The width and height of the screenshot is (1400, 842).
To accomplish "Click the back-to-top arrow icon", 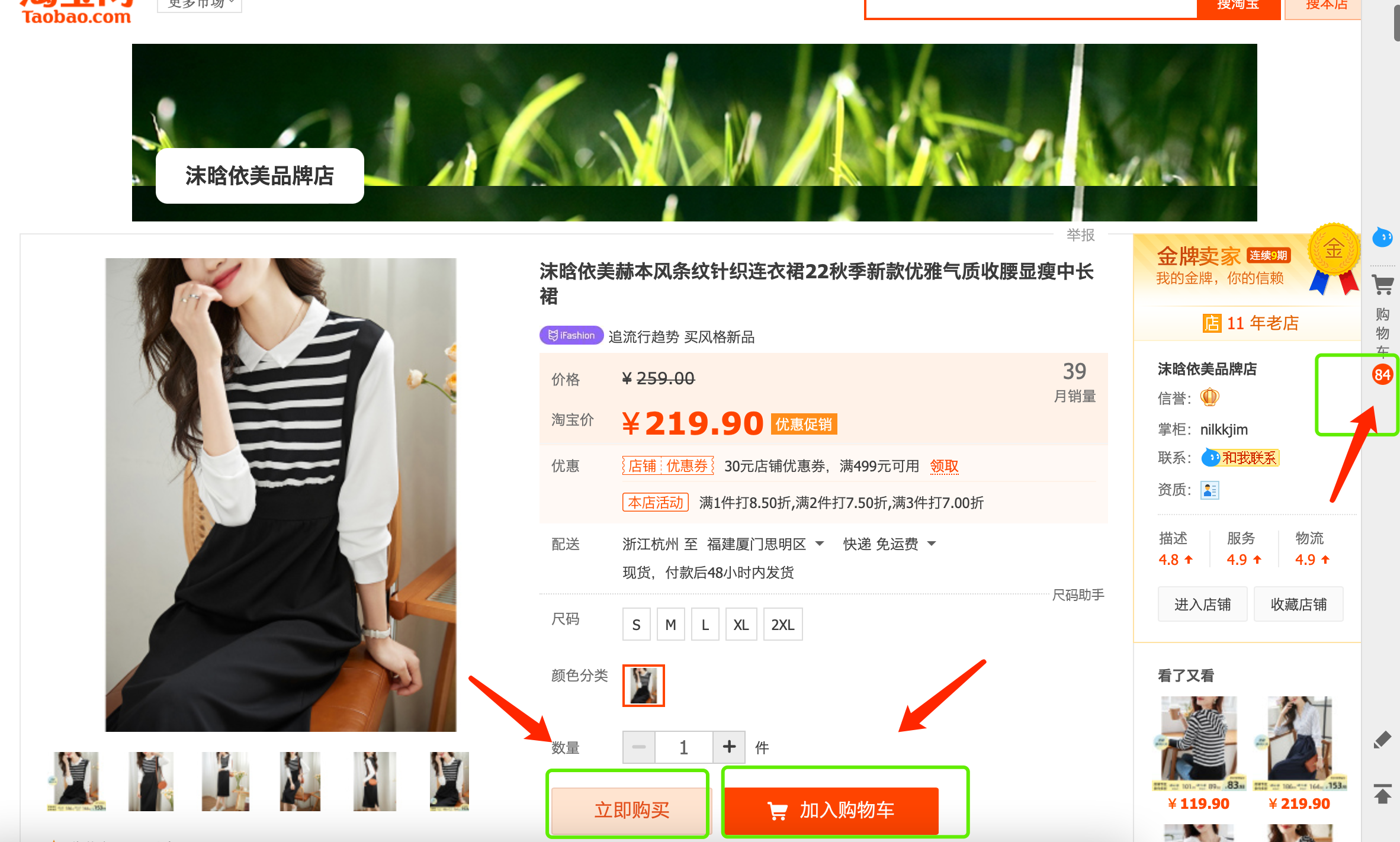I will (x=1383, y=793).
